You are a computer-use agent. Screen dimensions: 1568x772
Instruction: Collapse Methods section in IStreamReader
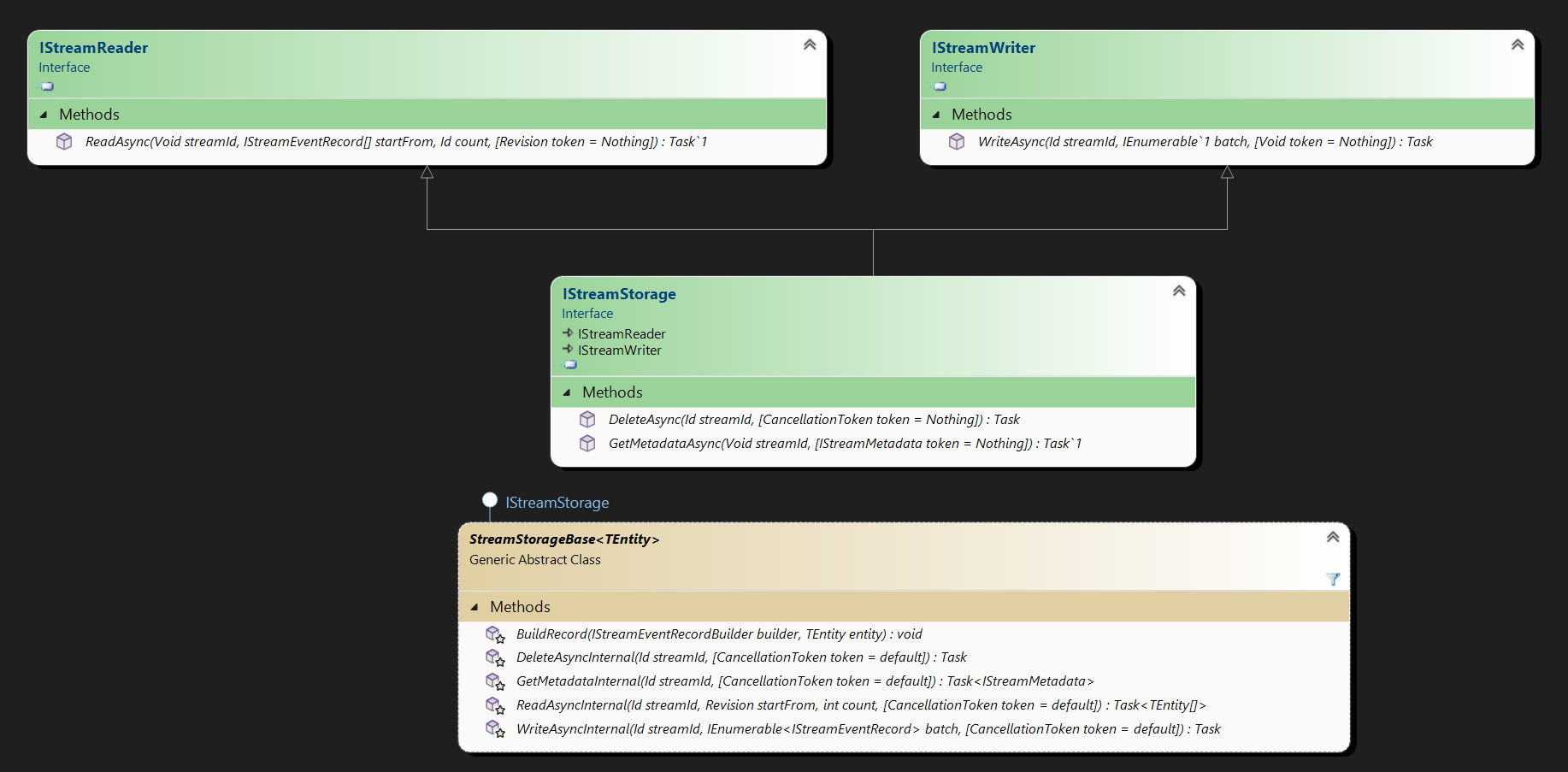(x=44, y=115)
